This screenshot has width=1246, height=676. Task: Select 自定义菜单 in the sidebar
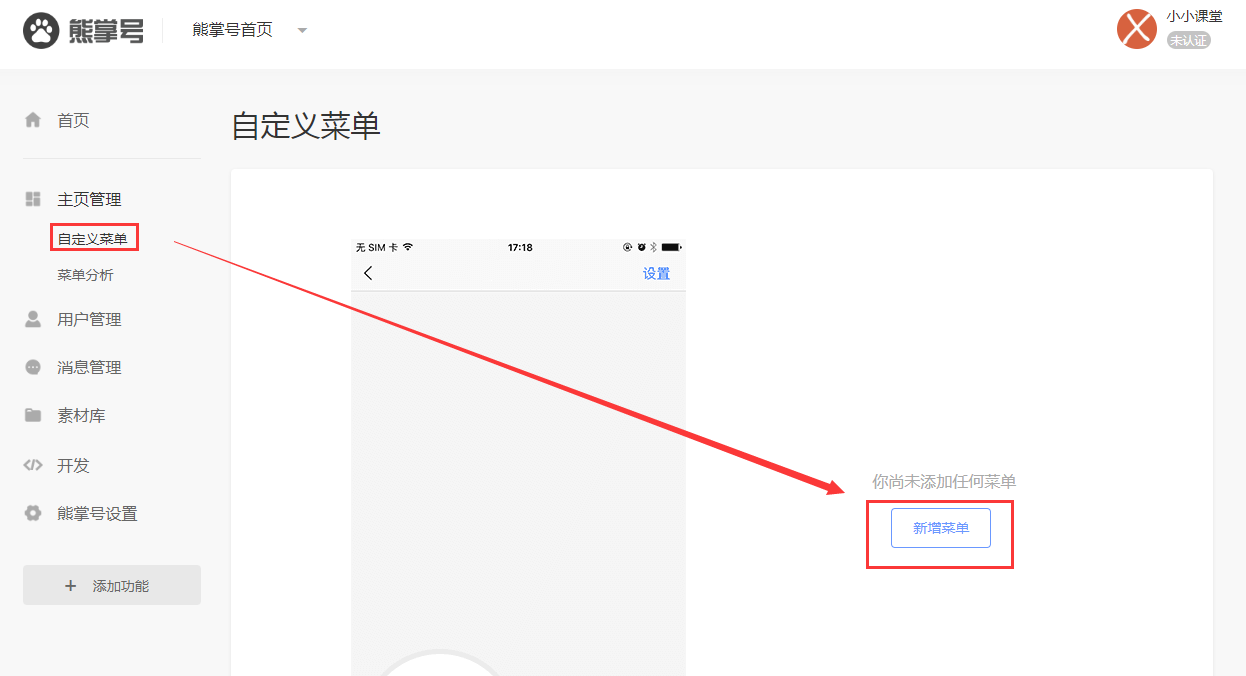coord(92,239)
